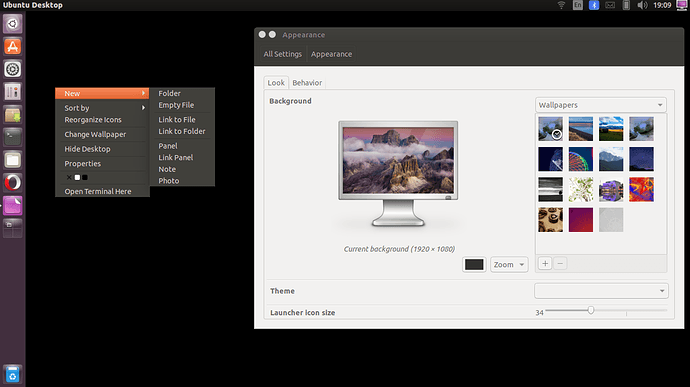Launch Ubuntu Software Center from the launcher
The image size is (690, 387).
pyautogui.click(x=12, y=46)
